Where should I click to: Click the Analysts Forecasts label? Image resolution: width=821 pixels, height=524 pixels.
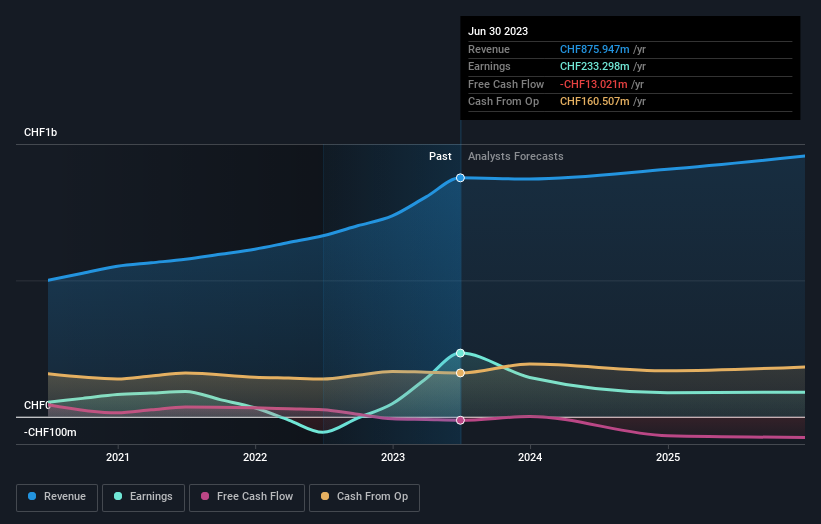click(x=516, y=157)
